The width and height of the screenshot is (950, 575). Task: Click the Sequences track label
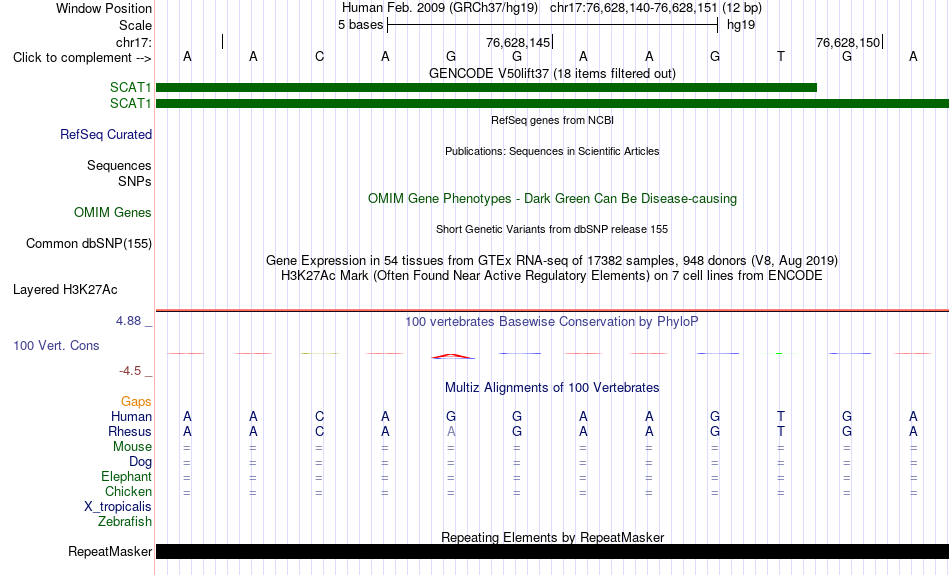pos(119,165)
